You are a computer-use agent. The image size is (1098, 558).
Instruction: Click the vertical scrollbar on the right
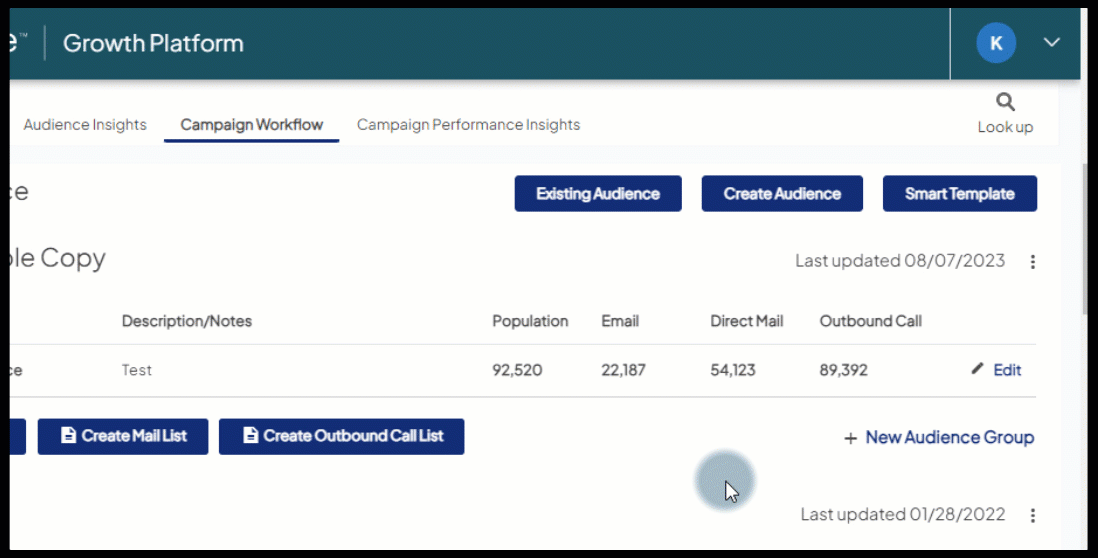[x=1090, y=240]
